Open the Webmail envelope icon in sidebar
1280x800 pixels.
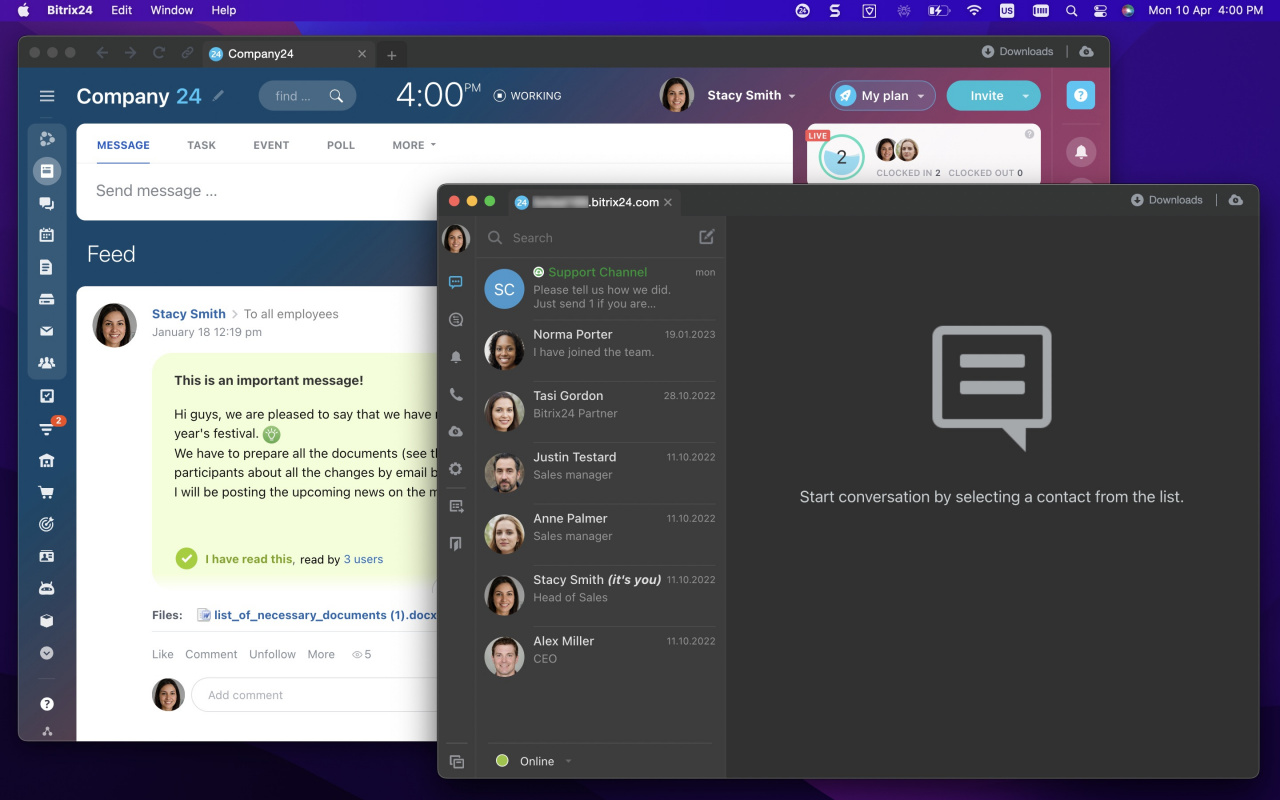(47, 331)
